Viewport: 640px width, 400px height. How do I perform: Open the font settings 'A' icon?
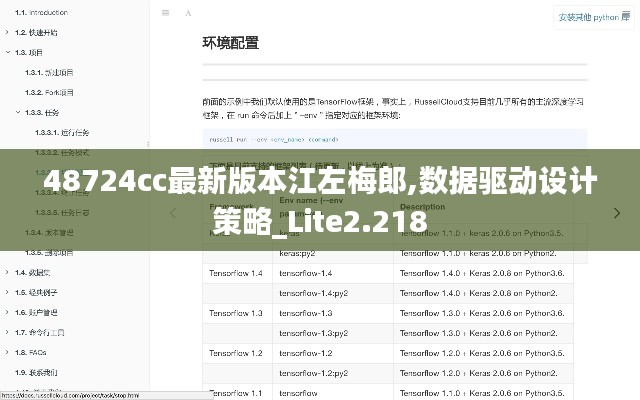[x=188, y=13]
